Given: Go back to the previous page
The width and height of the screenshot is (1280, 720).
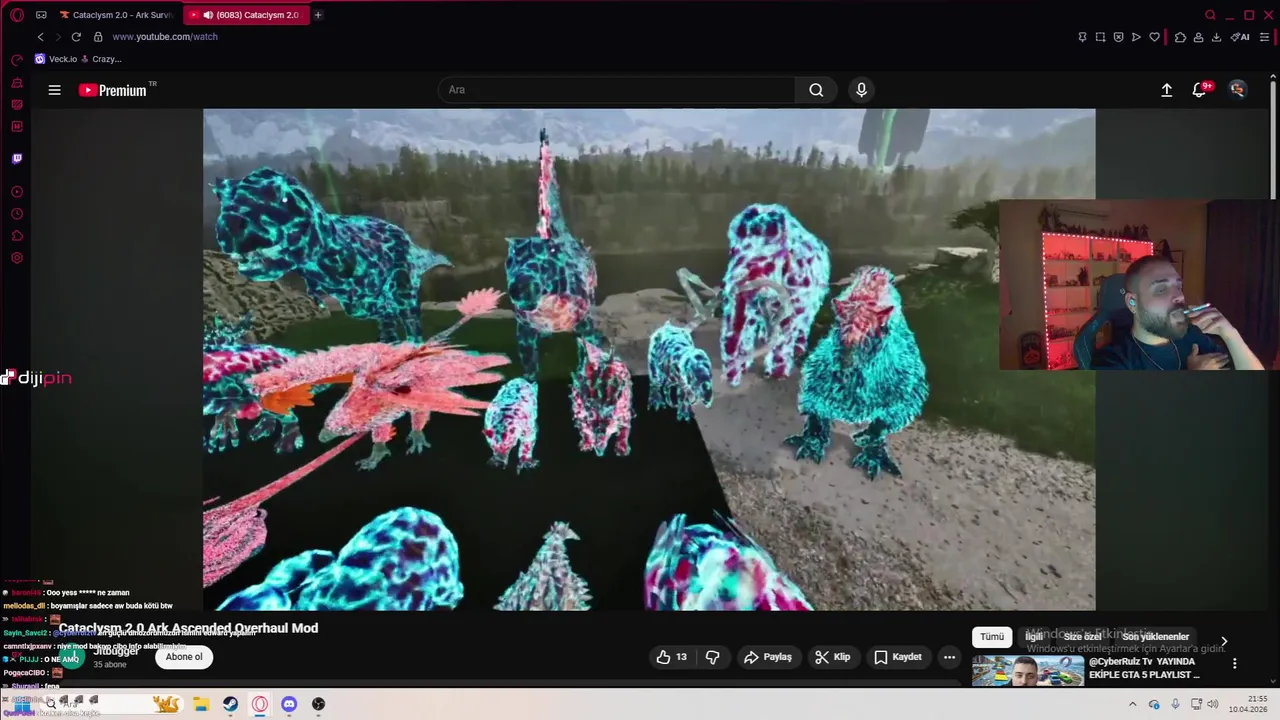Looking at the screenshot, I should (x=40, y=37).
